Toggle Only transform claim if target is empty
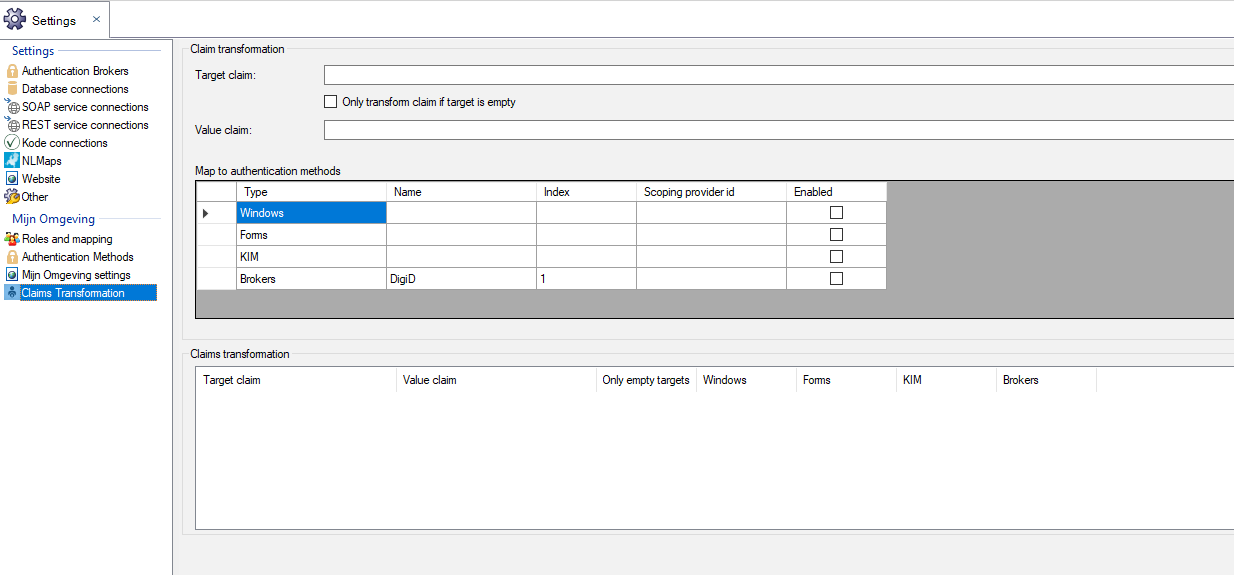This screenshot has width=1234, height=575. pyautogui.click(x=331, y=102)
